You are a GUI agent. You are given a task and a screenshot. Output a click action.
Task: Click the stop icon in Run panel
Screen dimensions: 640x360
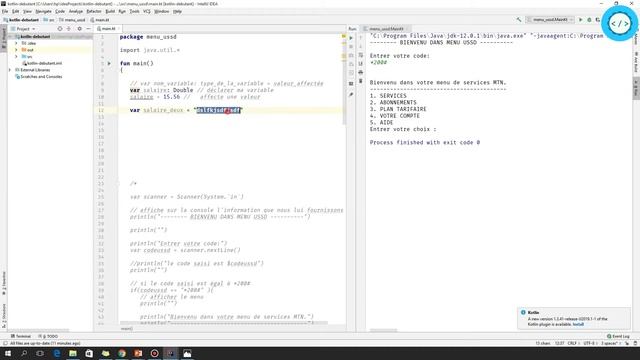tap(351, 47)
